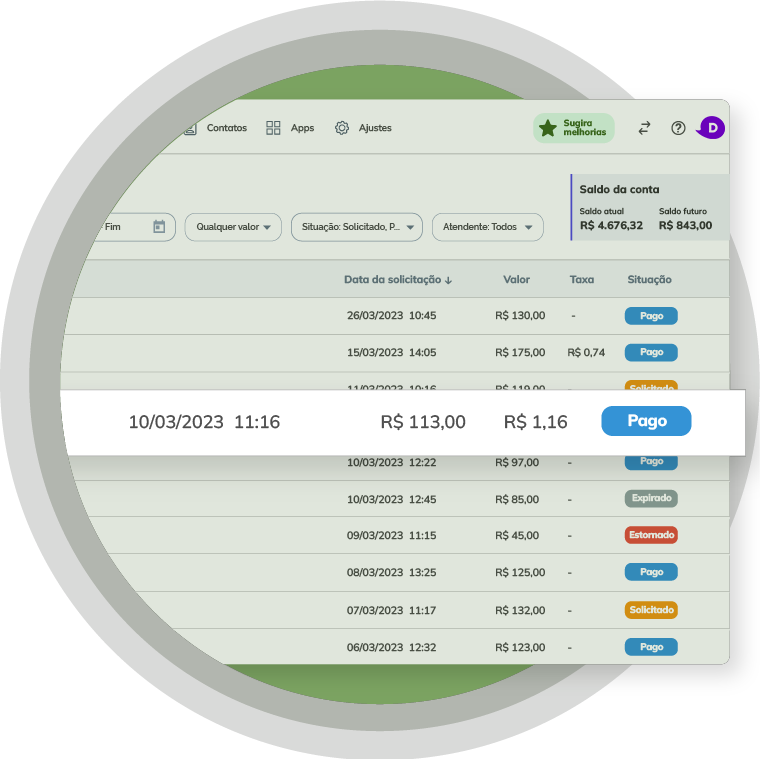Open the Contatos menu item
The width and height of the screenshot is (760, 759).
pos(226,128)
